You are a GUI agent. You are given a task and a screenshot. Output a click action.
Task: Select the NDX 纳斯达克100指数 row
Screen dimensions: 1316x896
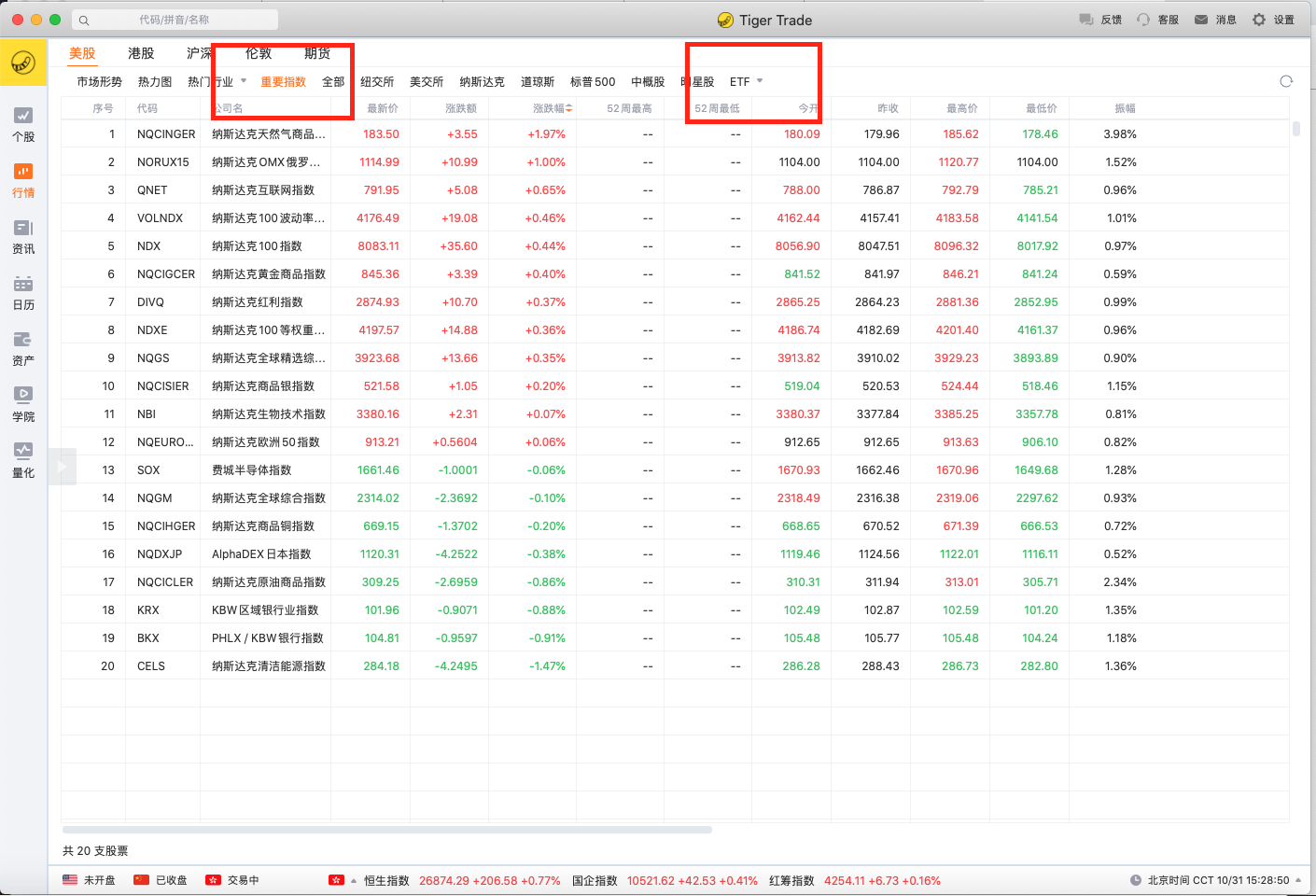point(675,246)
